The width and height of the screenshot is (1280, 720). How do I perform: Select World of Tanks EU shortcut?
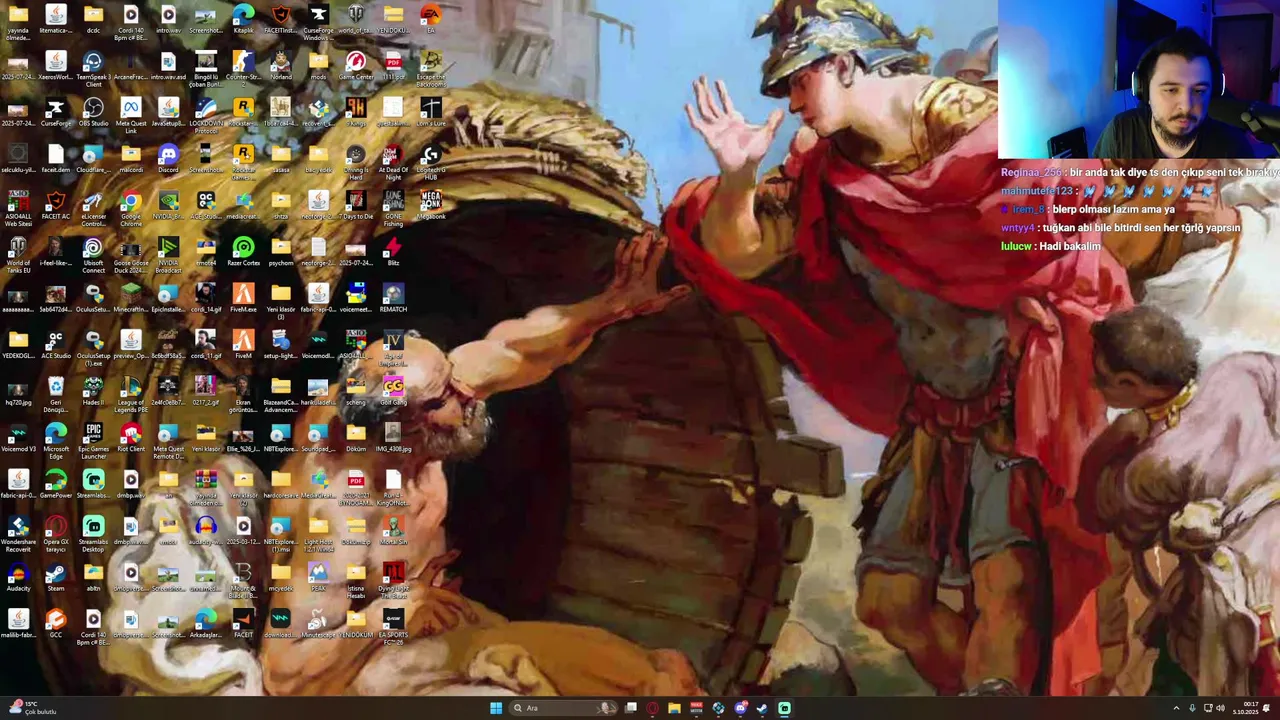(x=18, y=255)
